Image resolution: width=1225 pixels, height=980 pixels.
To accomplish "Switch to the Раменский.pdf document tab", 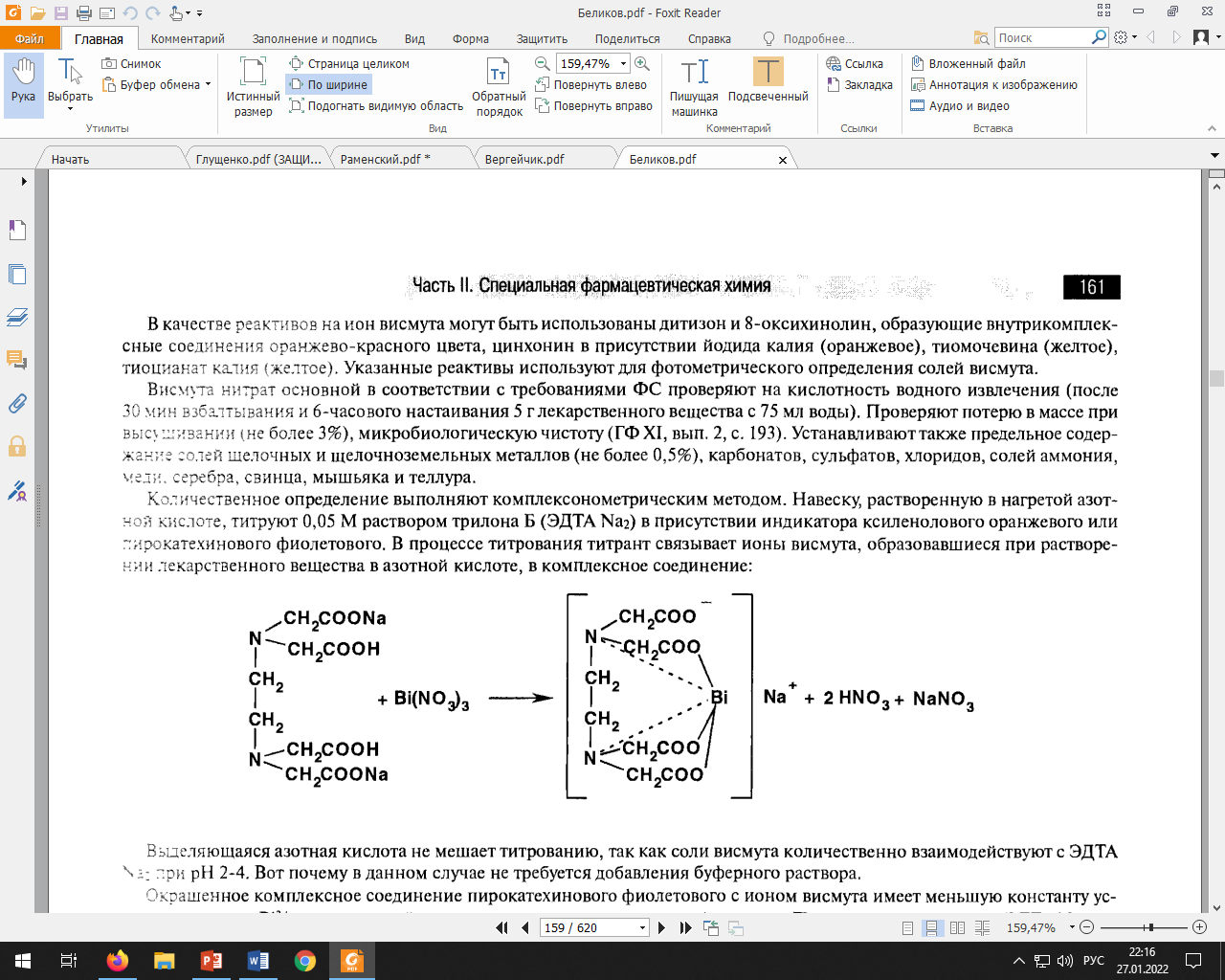I will tap(386, 160).
